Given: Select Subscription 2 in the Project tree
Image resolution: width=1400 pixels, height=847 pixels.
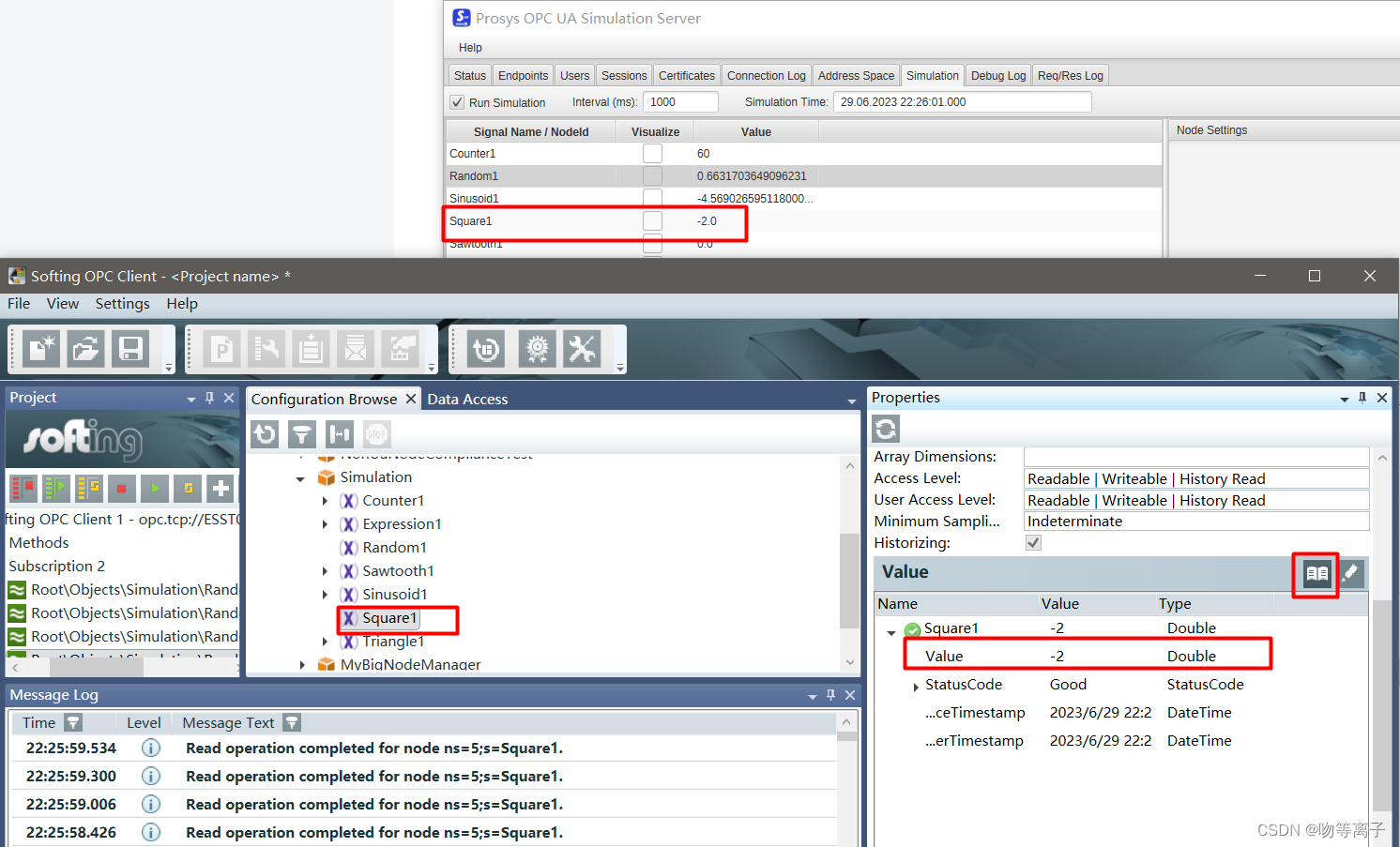Looking at the screenshot, I should (57, 567).
